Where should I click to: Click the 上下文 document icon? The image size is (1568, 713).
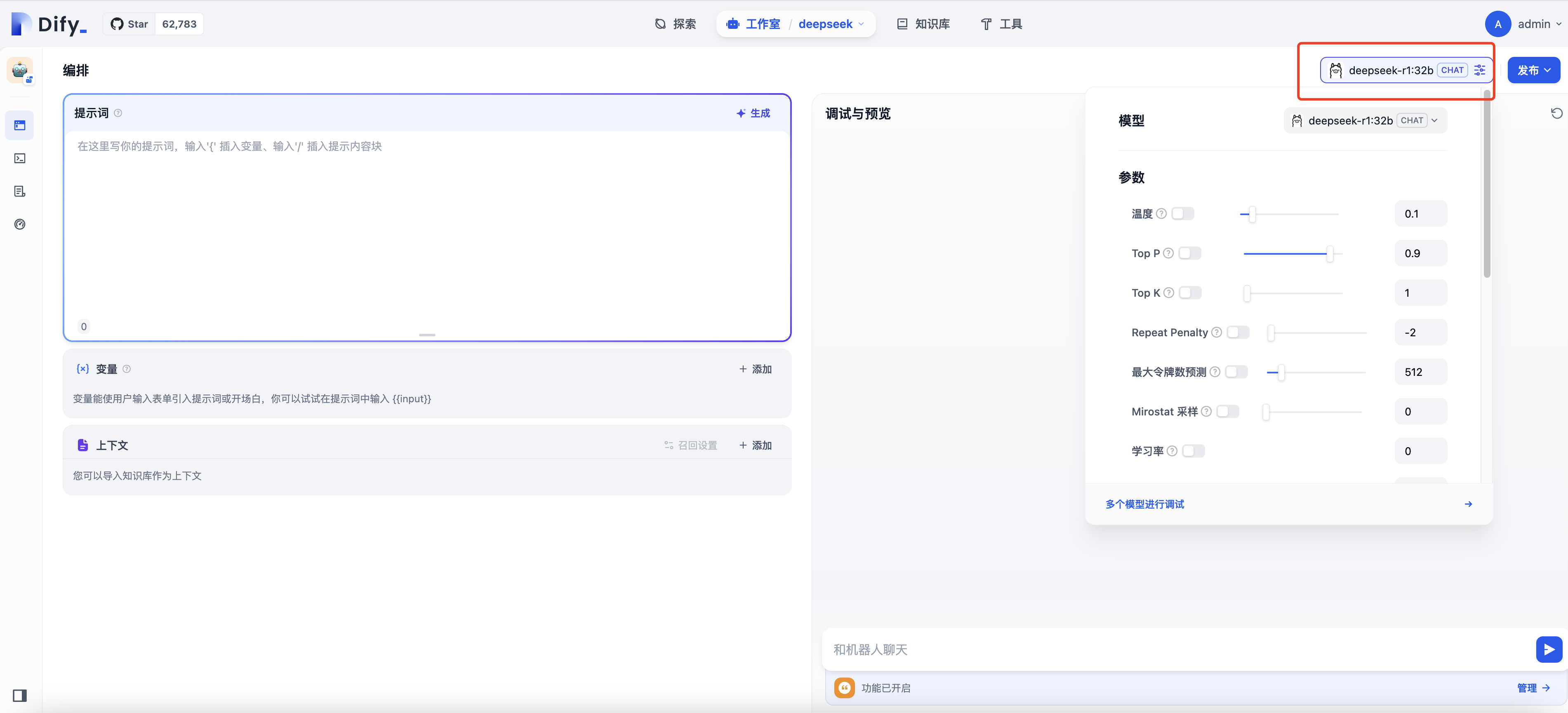coord(83,445)
